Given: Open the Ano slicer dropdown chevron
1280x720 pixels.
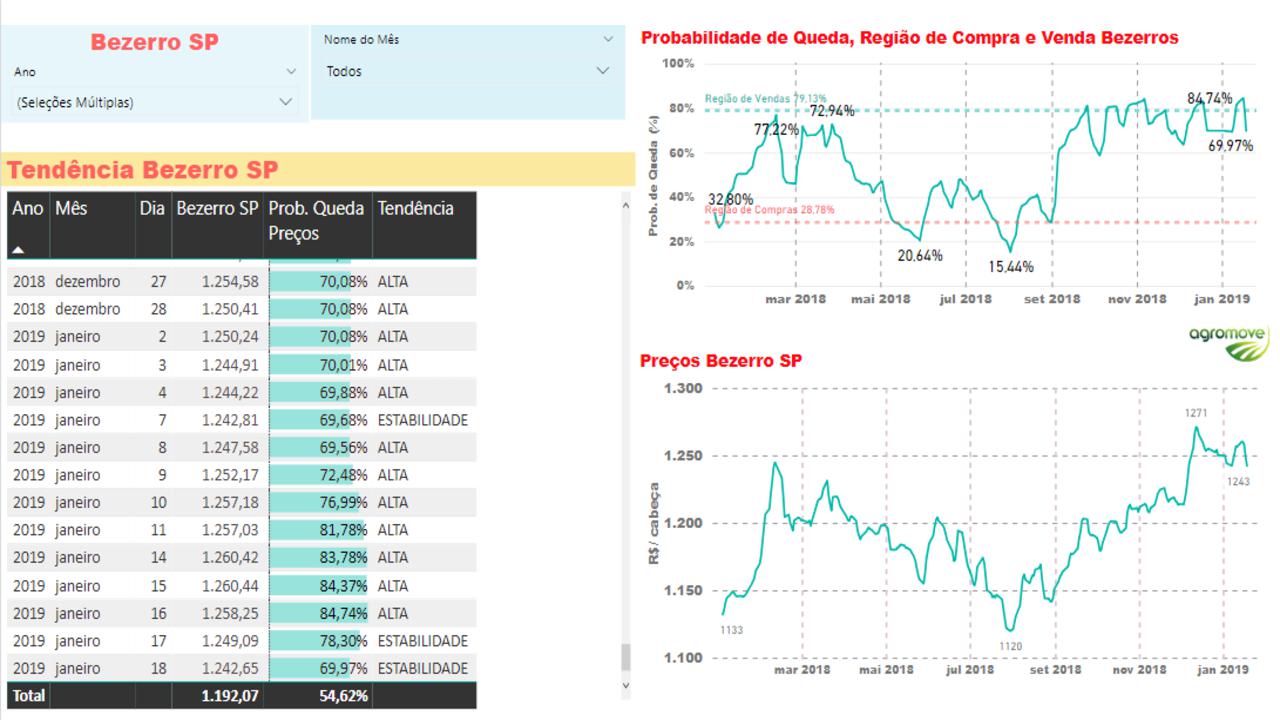Looking at the screenshot, I should [291, 72].
